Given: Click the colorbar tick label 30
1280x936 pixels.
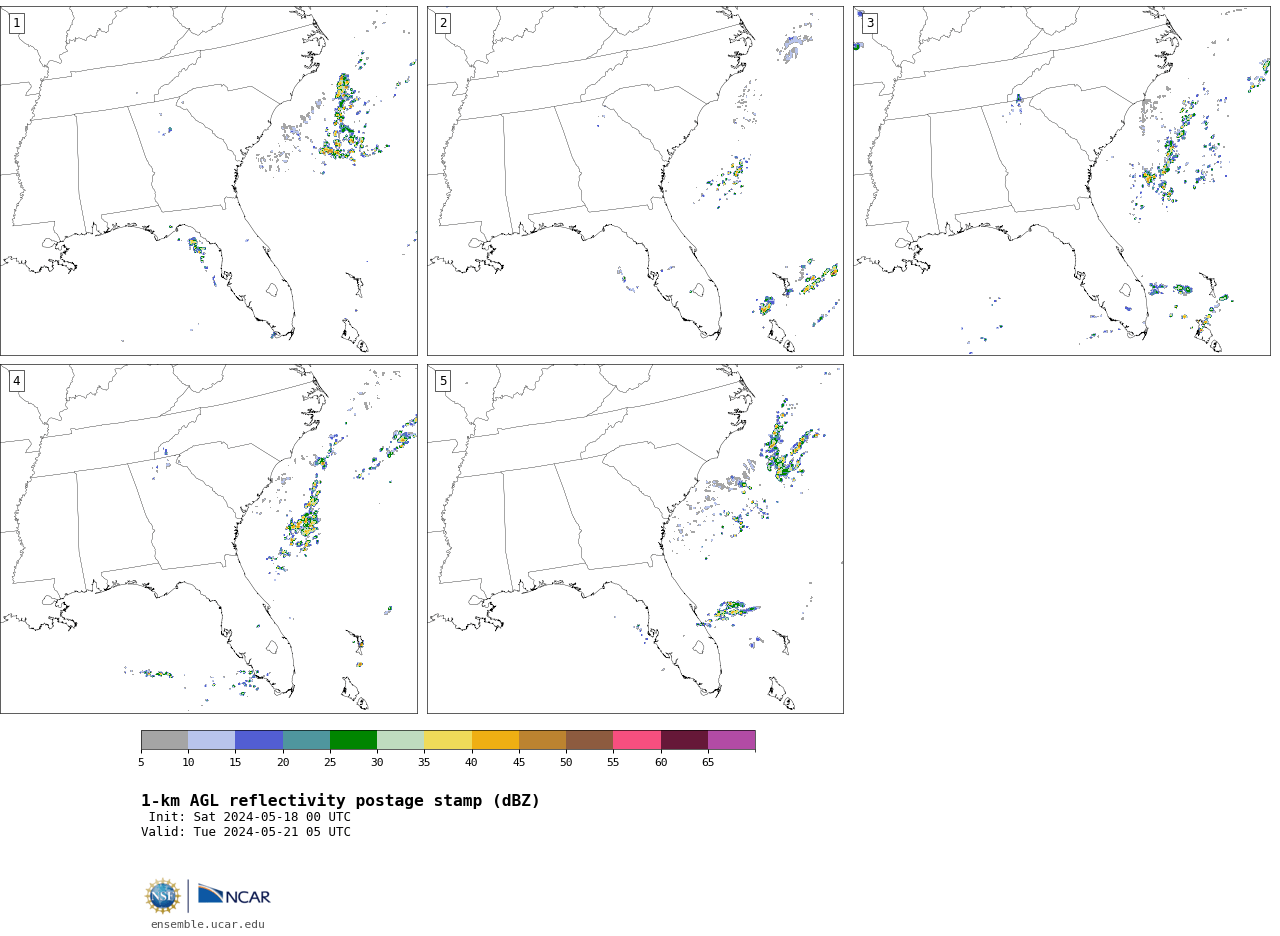Looking at the screenshot, I should point(377,762).
